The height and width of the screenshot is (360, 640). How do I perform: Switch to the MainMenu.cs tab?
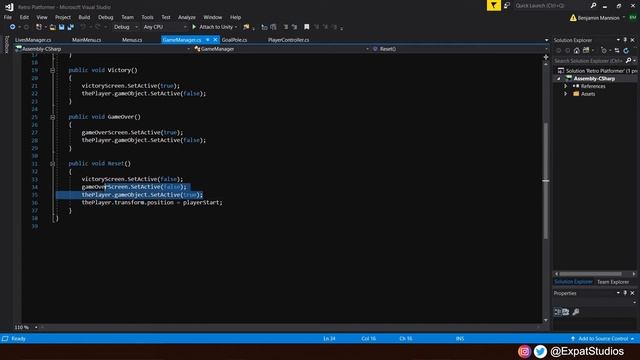[86, 40]
